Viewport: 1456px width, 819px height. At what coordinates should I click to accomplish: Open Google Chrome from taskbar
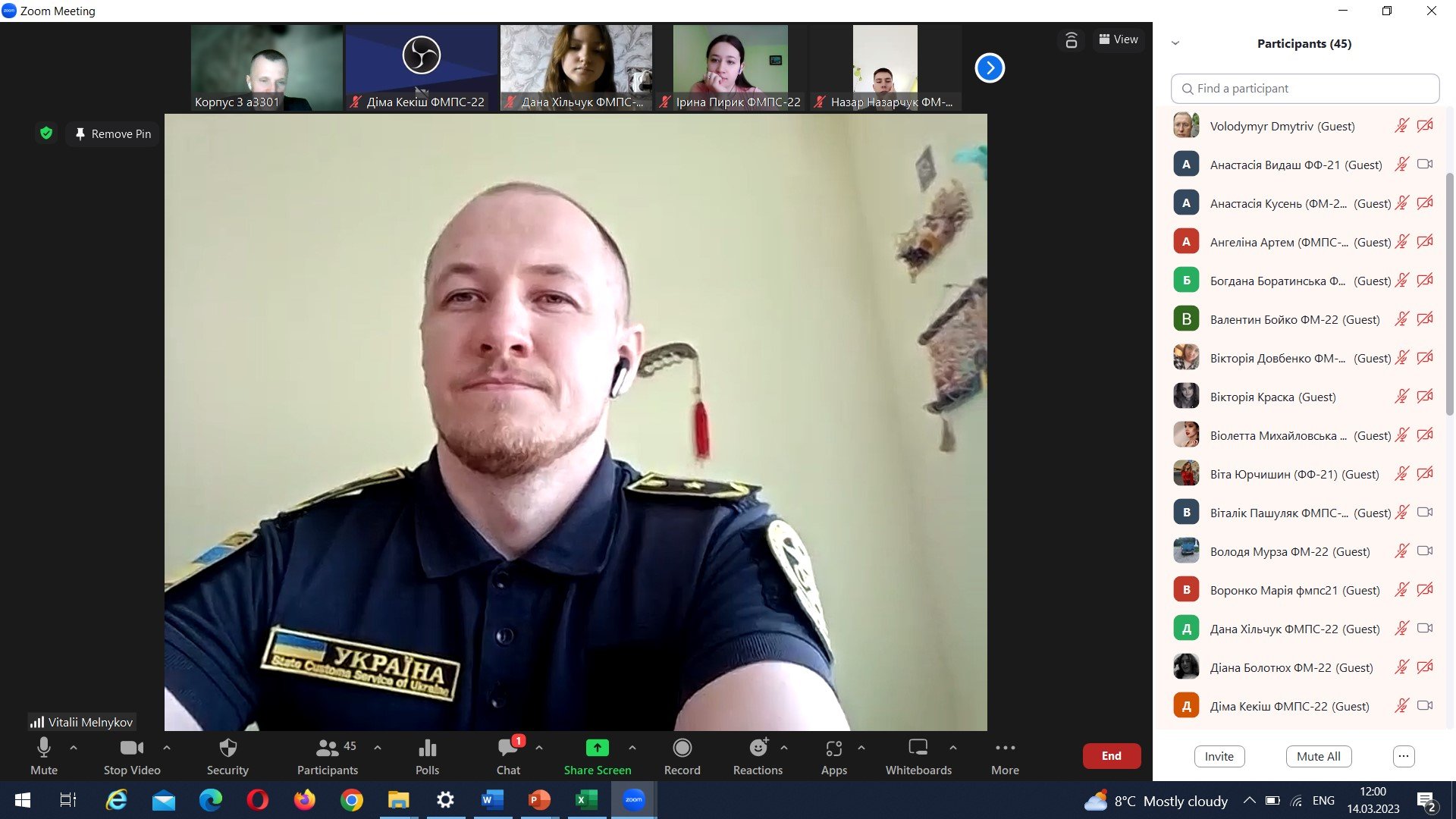(352, 800)
